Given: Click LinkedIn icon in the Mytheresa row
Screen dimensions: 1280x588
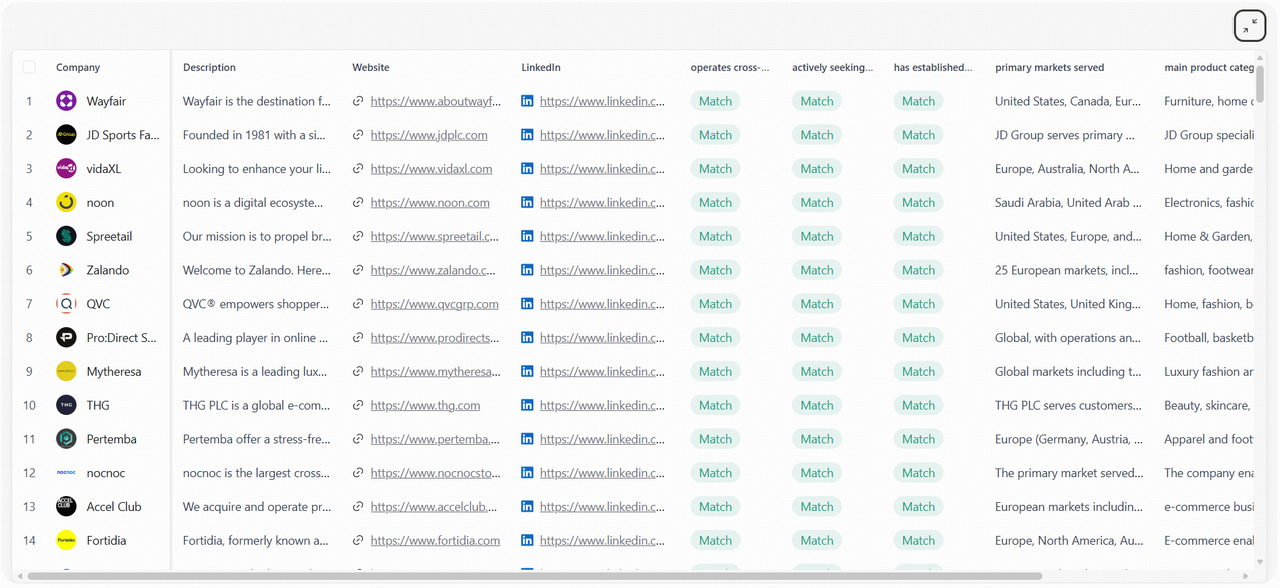Looking at the screenshot, I should (x=527, y=372).
